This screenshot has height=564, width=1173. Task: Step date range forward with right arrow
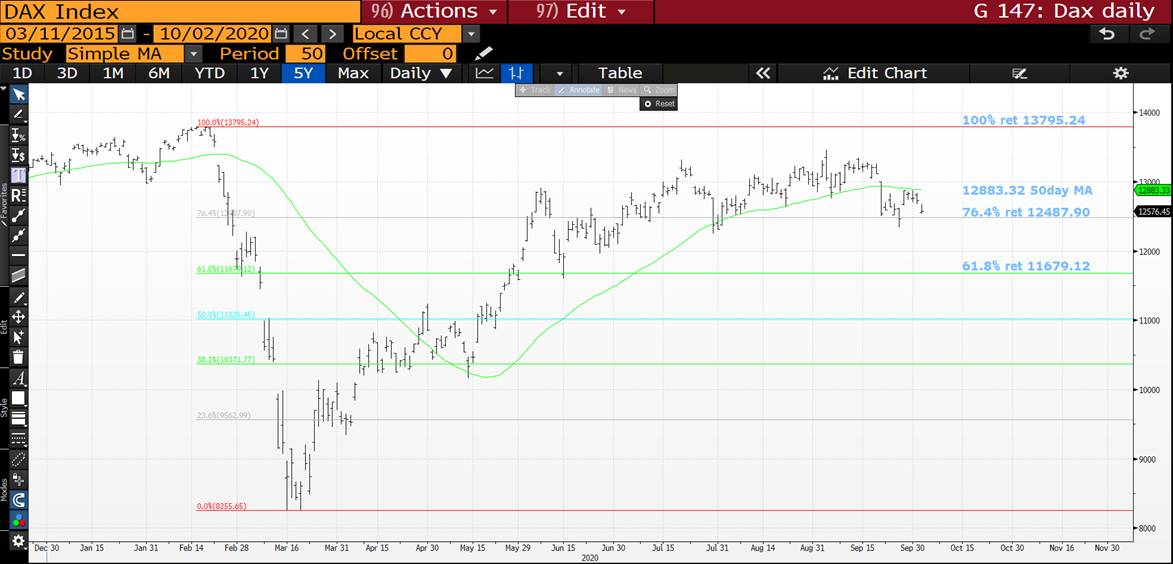pyautogui.click(x=333, y=34)
